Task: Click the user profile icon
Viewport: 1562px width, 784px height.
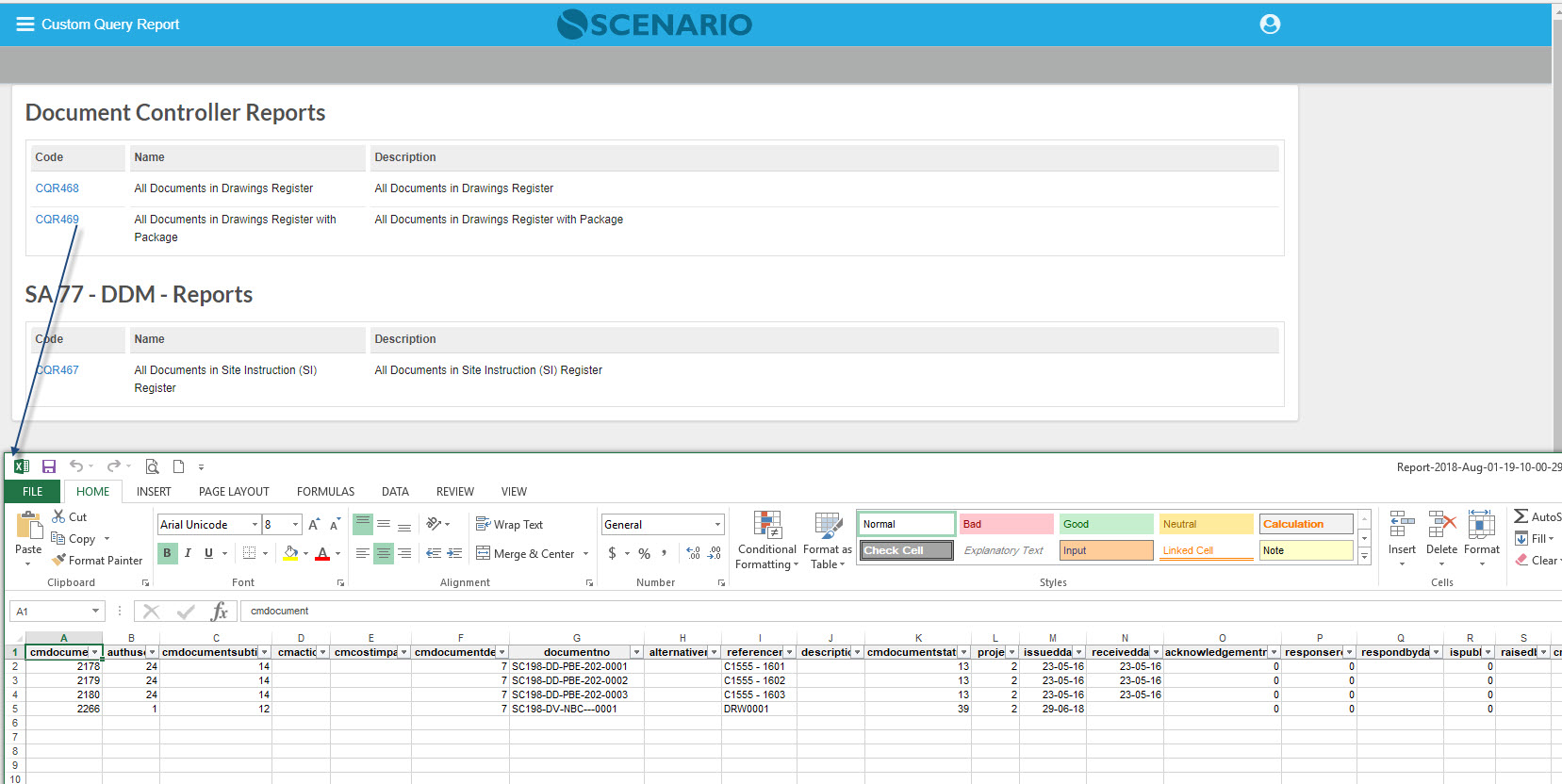Action: coord(1270,24)
